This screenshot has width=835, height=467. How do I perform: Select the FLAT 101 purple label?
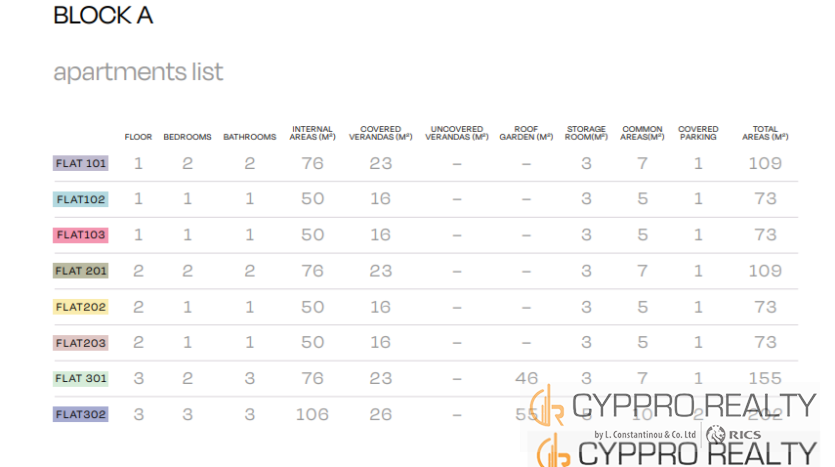(x=81, y=163)
